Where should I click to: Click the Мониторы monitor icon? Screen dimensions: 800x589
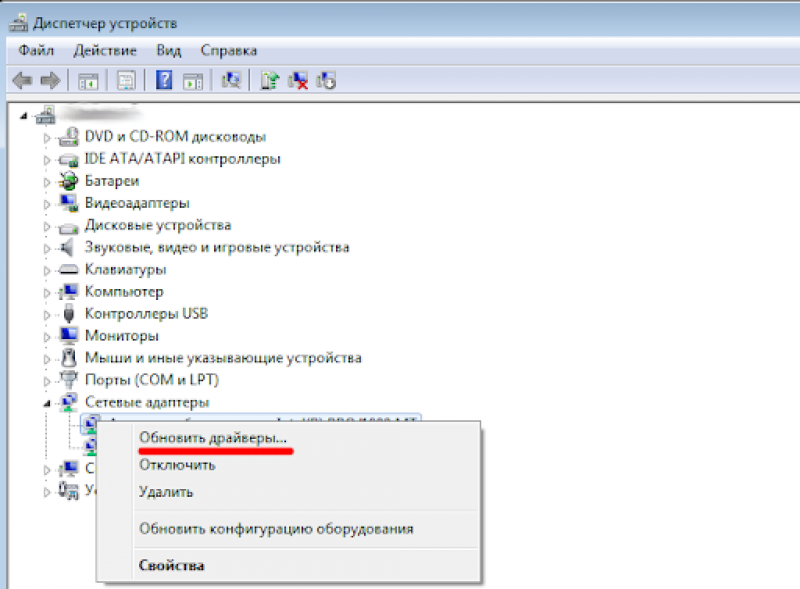coord(68,335)
